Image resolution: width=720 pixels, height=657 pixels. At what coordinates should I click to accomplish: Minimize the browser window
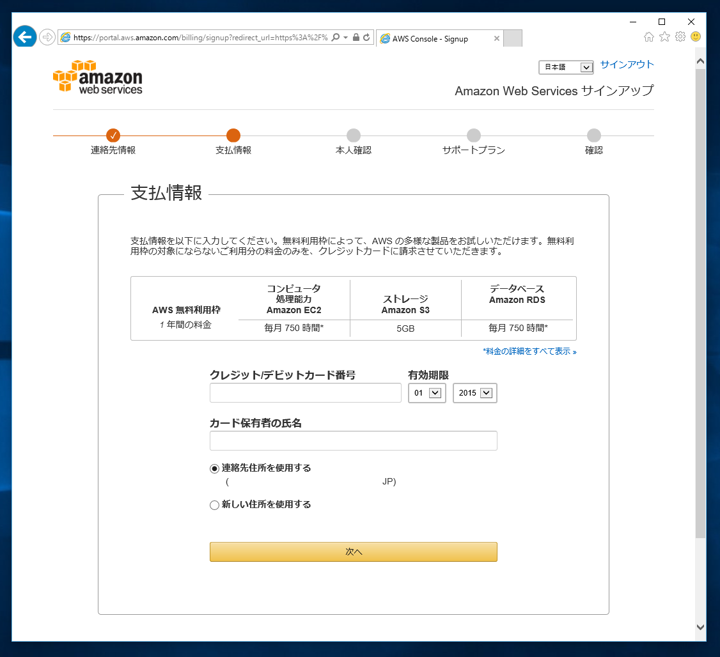(633, 22)
